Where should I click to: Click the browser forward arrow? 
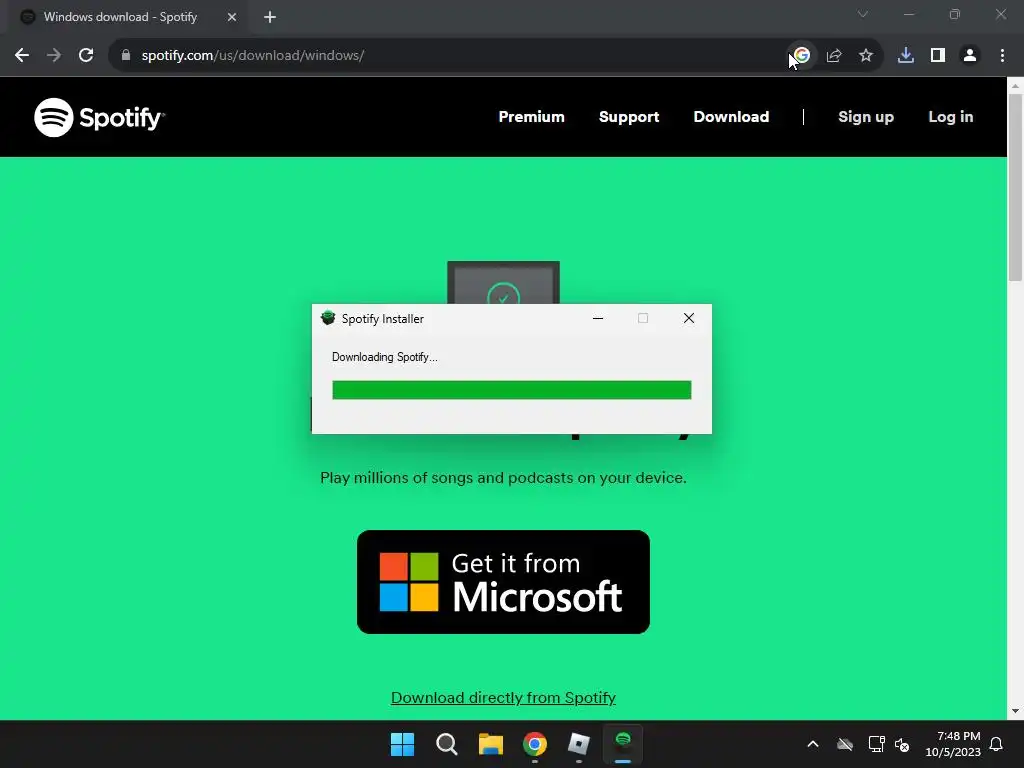point(54,56)
